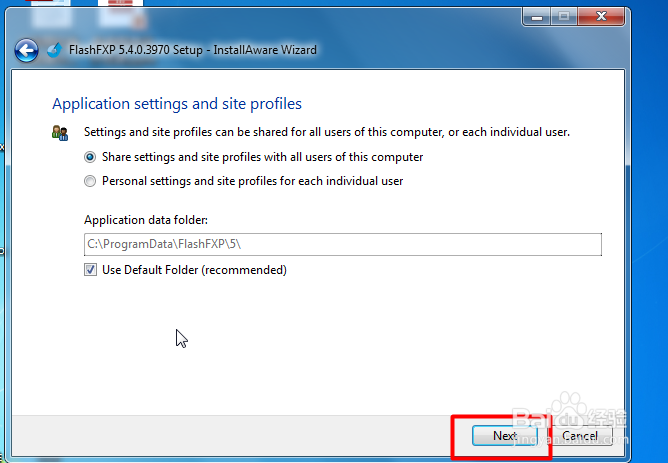Click the users icon beside settings description
Viewport: 668px width, 463px height.
[60, 133]
